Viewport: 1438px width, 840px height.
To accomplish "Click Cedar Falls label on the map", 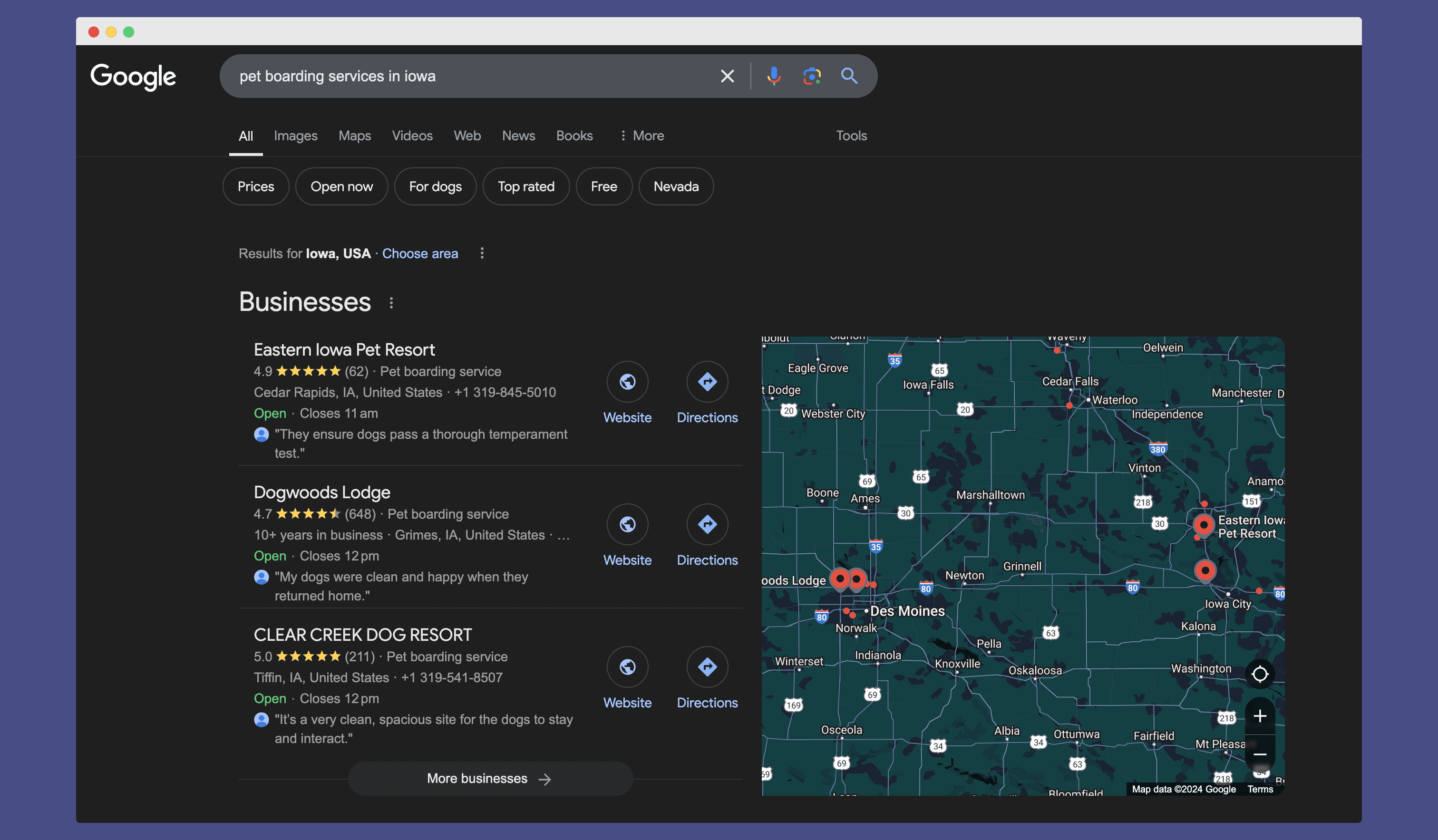I will point(1070,381).
